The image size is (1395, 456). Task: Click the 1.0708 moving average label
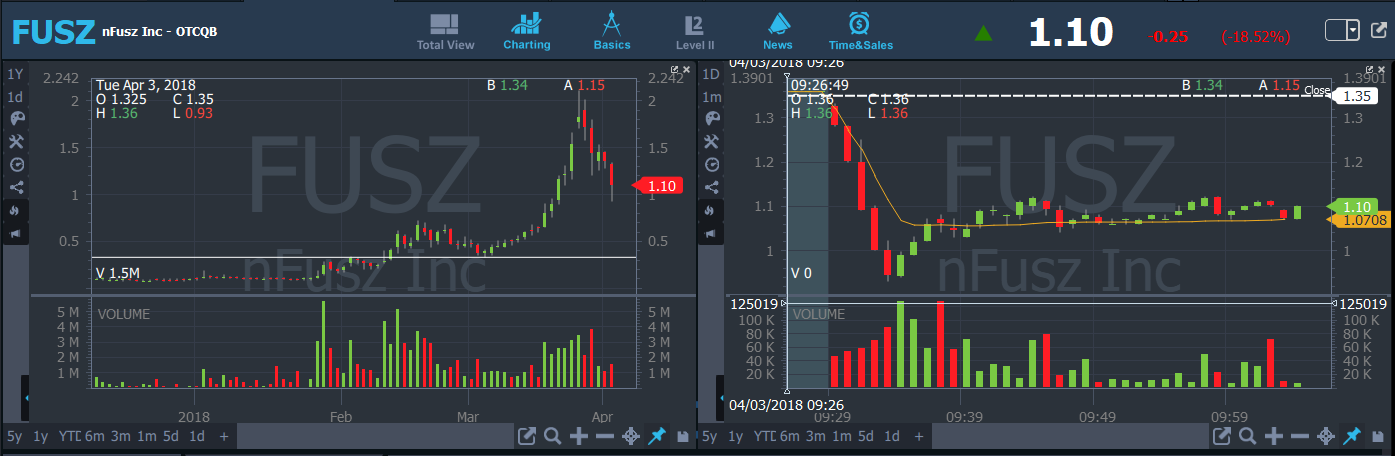click(x=1358, y=220)
